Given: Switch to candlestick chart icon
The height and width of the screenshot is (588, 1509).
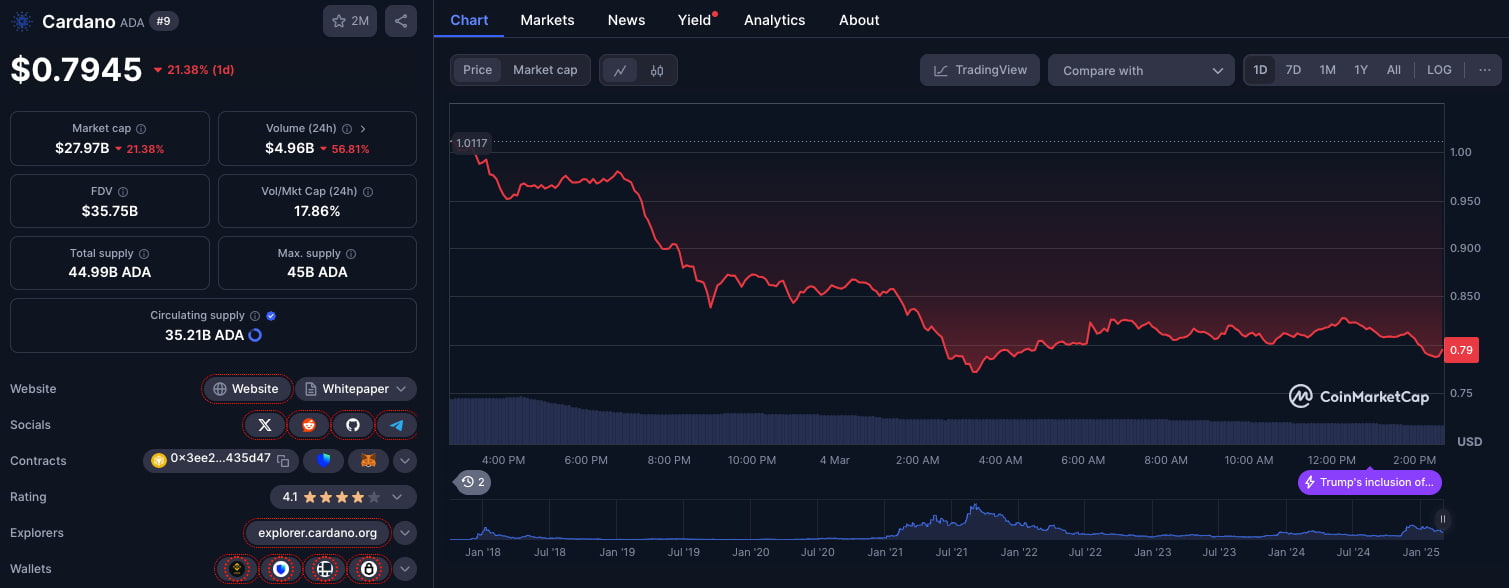Looking at the screenshot, I should click(x=657, y=70).
